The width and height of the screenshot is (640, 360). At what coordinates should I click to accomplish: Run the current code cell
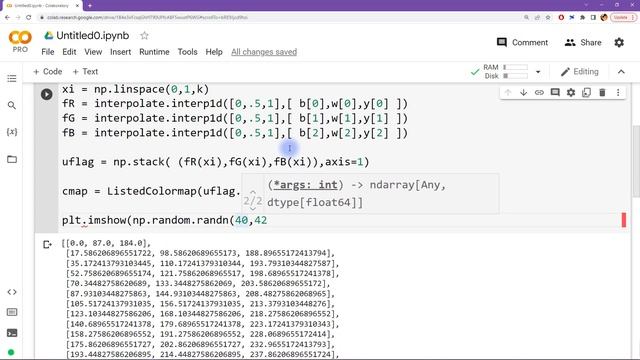[x=47, y=94]
